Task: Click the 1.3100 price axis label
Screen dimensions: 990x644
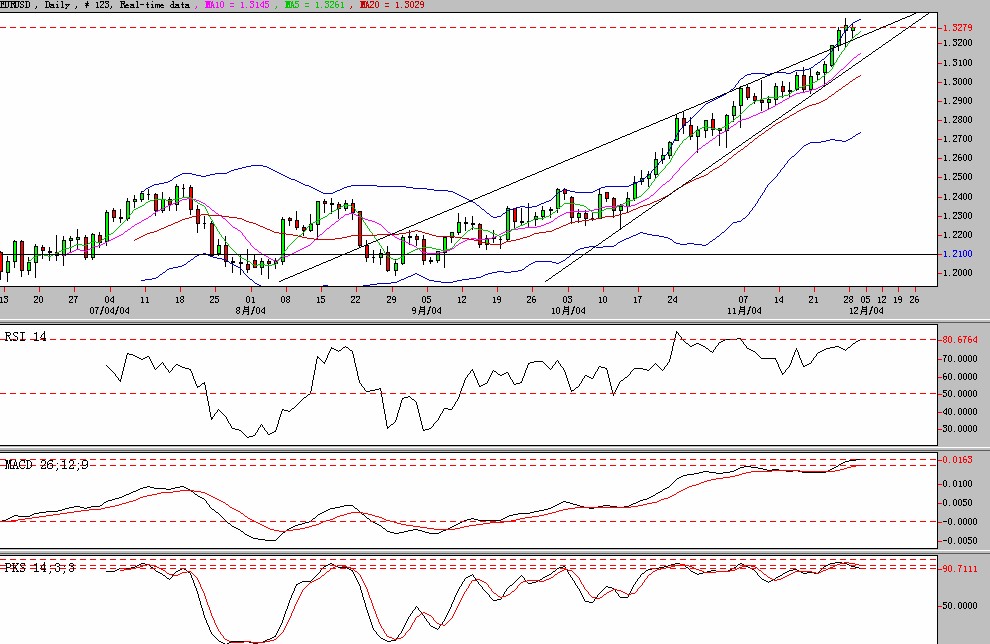Action: pyautogui.click(x=957, y=63)
